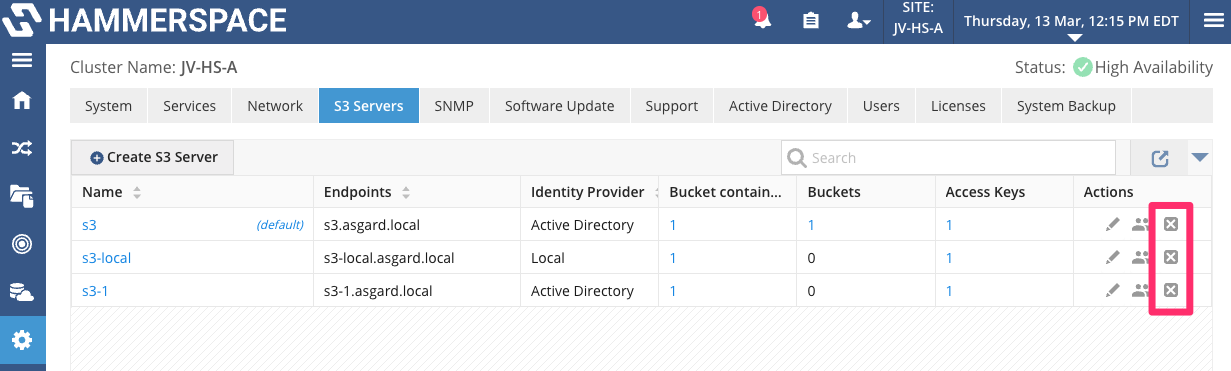Open the target objectives sidebar icon
Viewport: 1231px width, 371px height.
22,243
